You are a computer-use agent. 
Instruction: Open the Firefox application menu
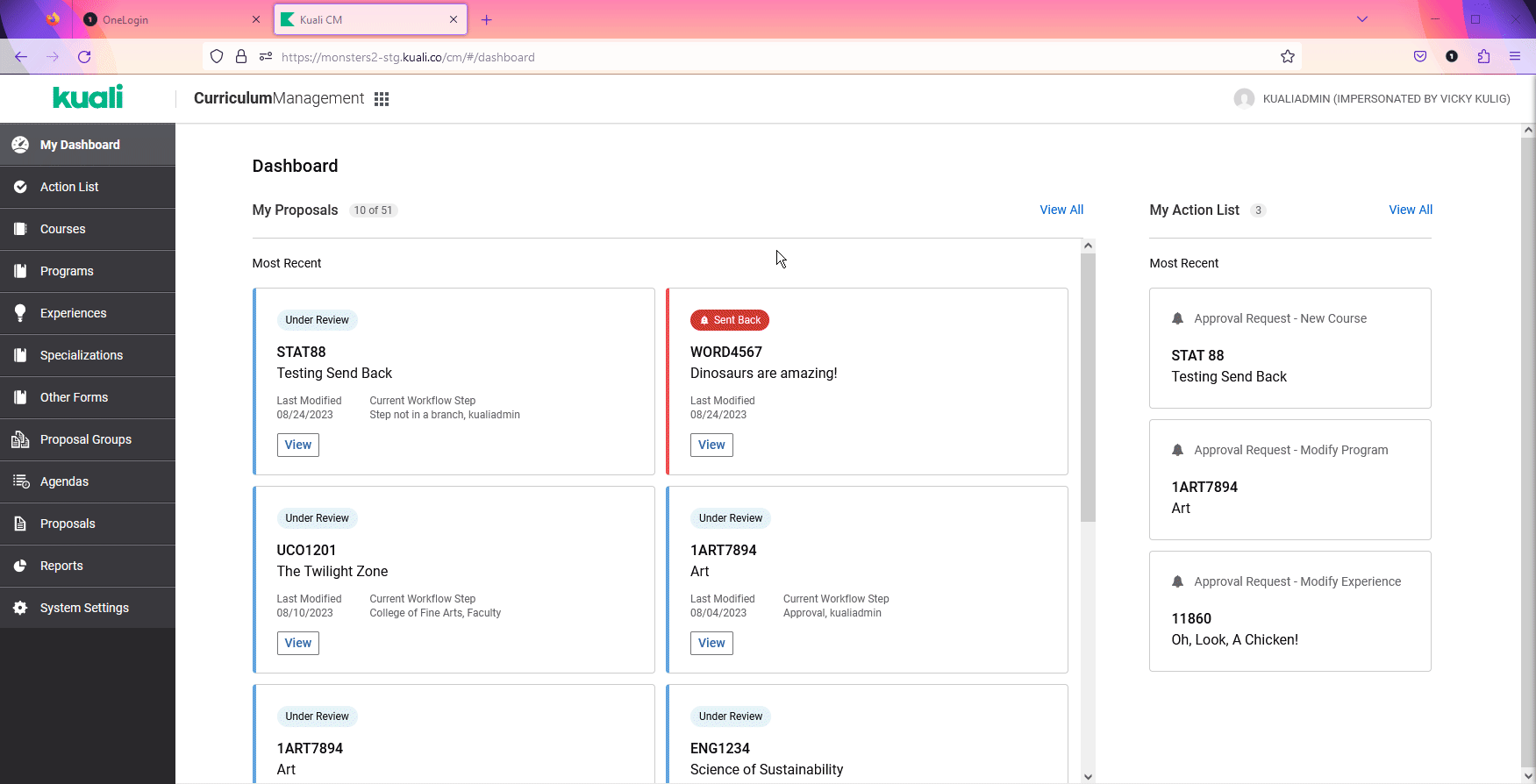pos(1514,57)
